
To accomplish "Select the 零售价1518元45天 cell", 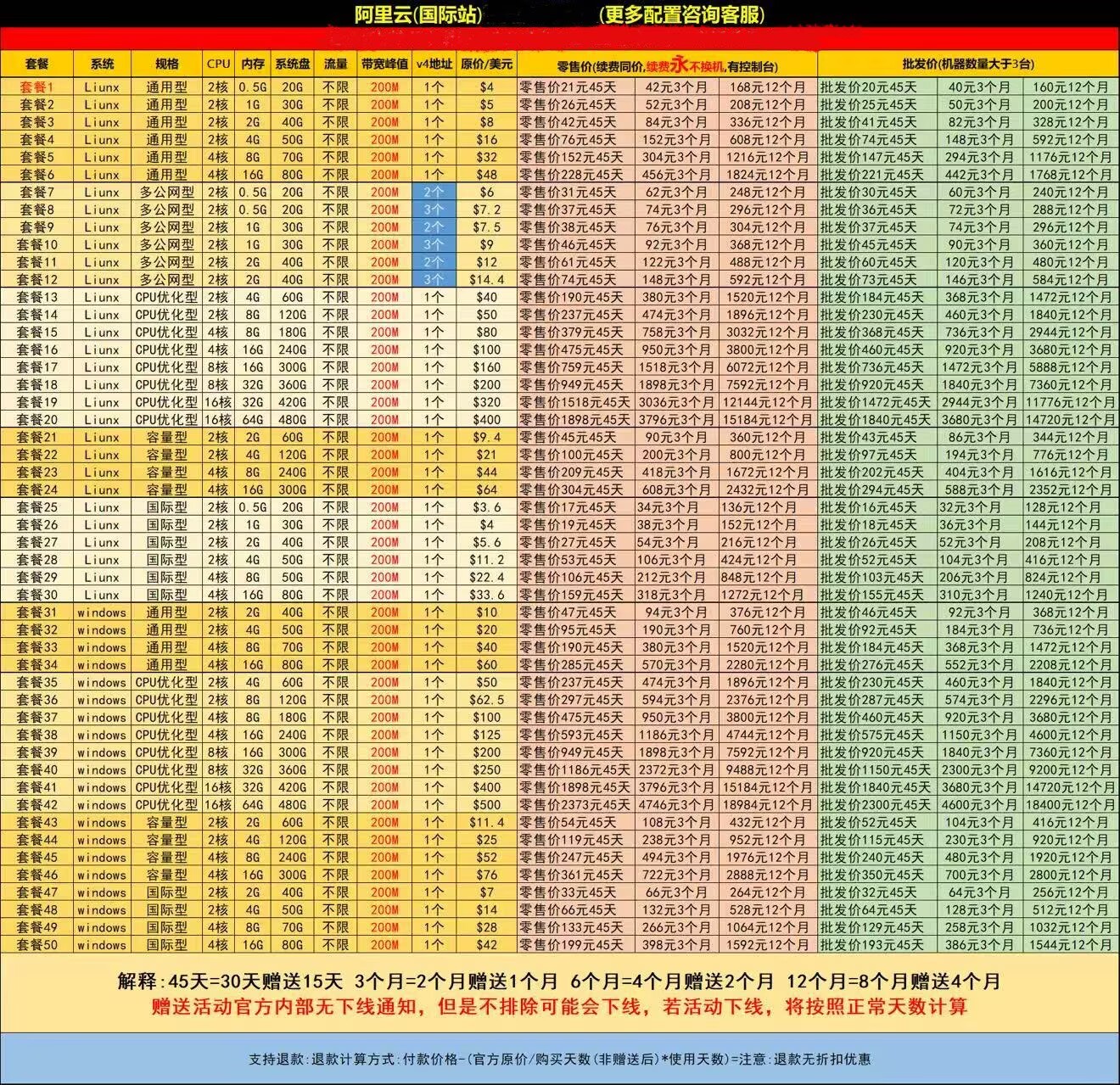I will [x=574, y=402].
